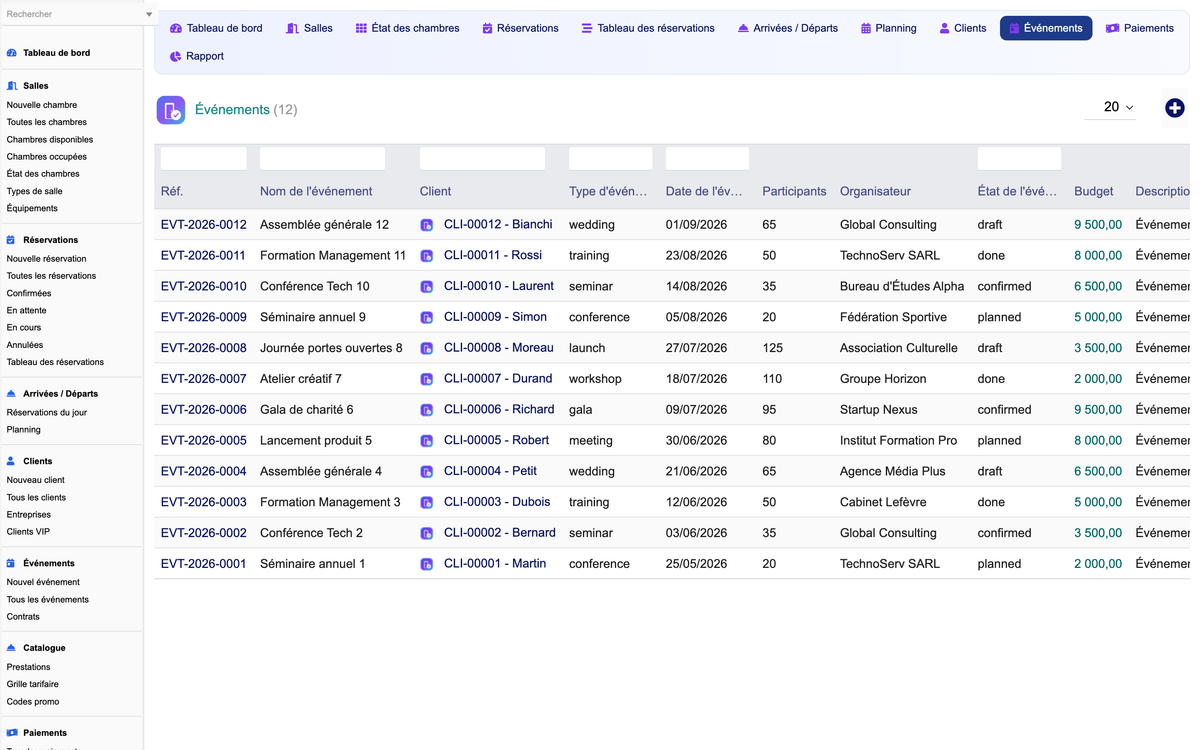Open the Salles top tab

[309, 28]
